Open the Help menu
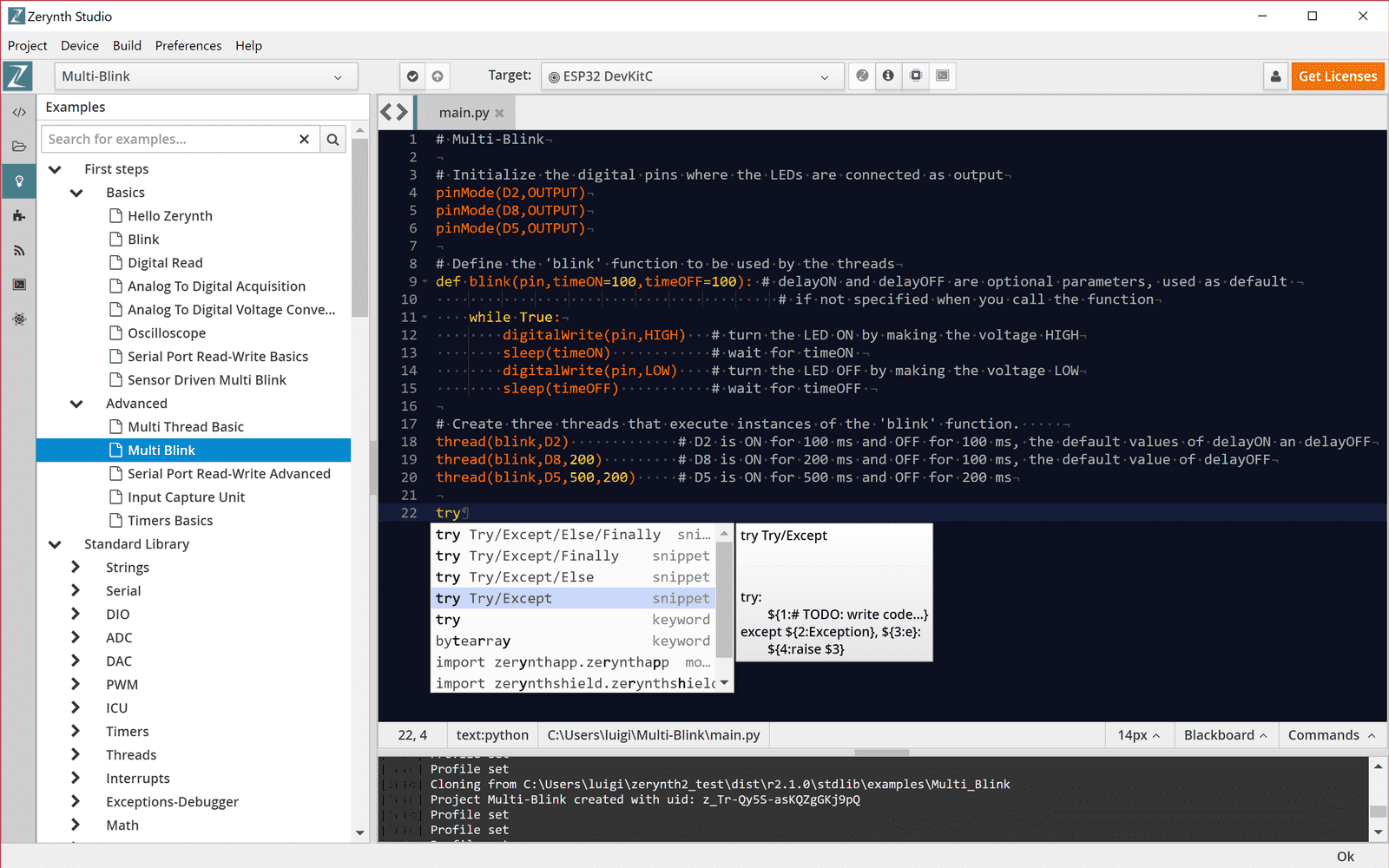1389x868 pixels. pyautogui.click(x=248, y=46)
